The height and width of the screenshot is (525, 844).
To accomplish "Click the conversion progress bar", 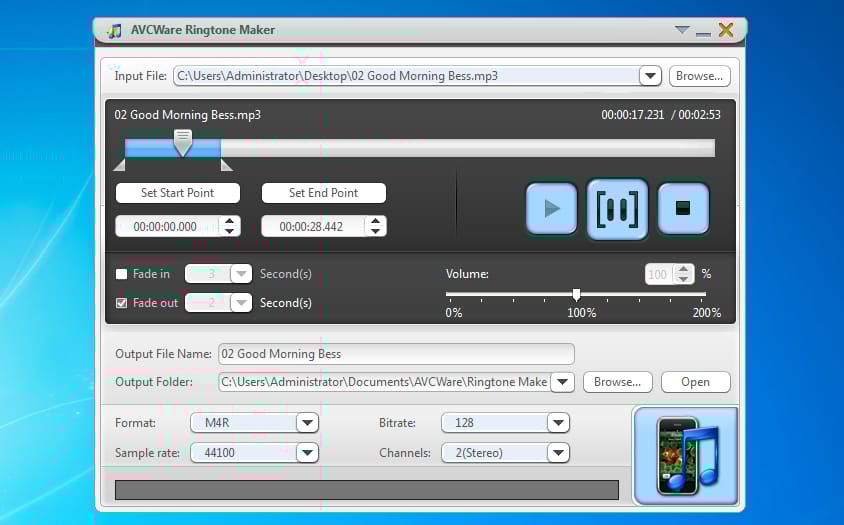I will tap(367, 490).
